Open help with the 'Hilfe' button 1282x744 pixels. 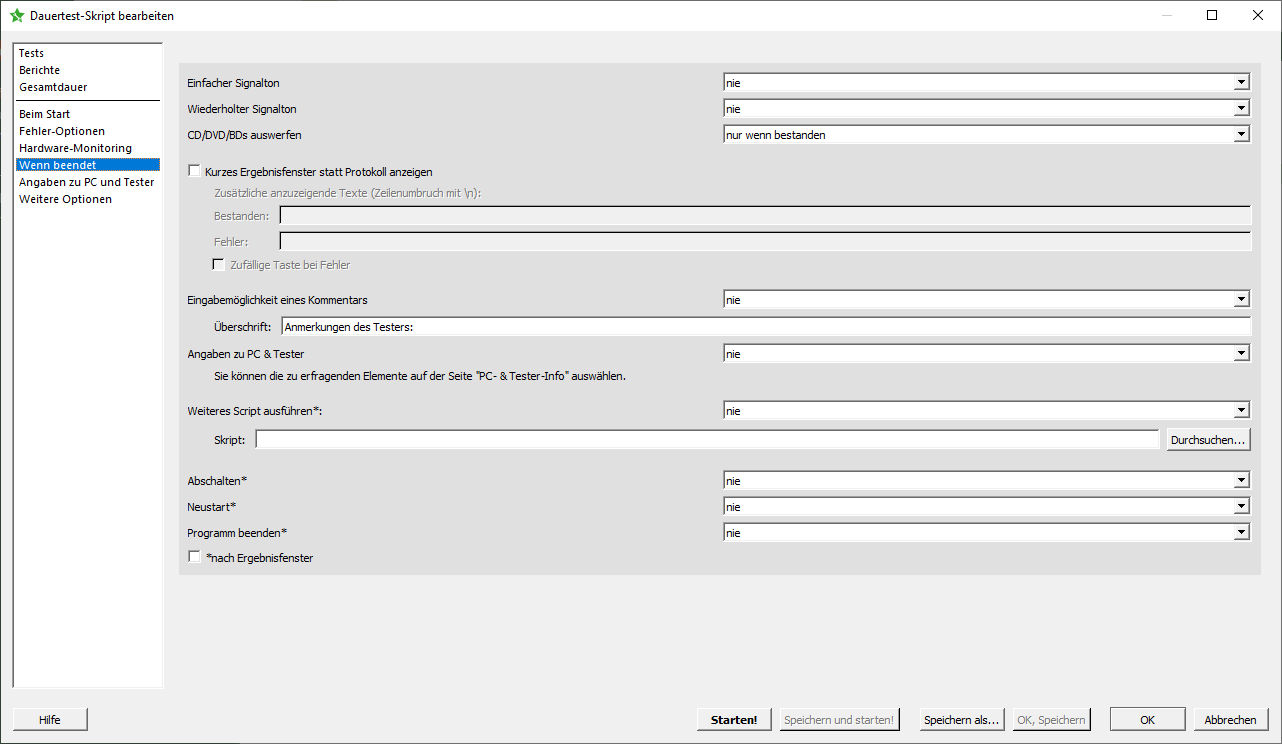tap(50, 720)
